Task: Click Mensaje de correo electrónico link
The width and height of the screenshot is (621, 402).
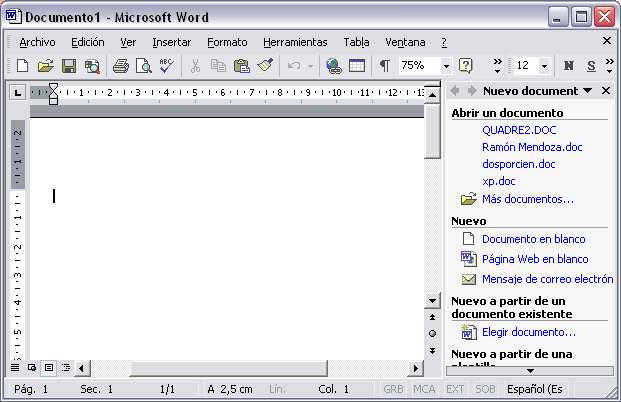Action: point(547,279)
